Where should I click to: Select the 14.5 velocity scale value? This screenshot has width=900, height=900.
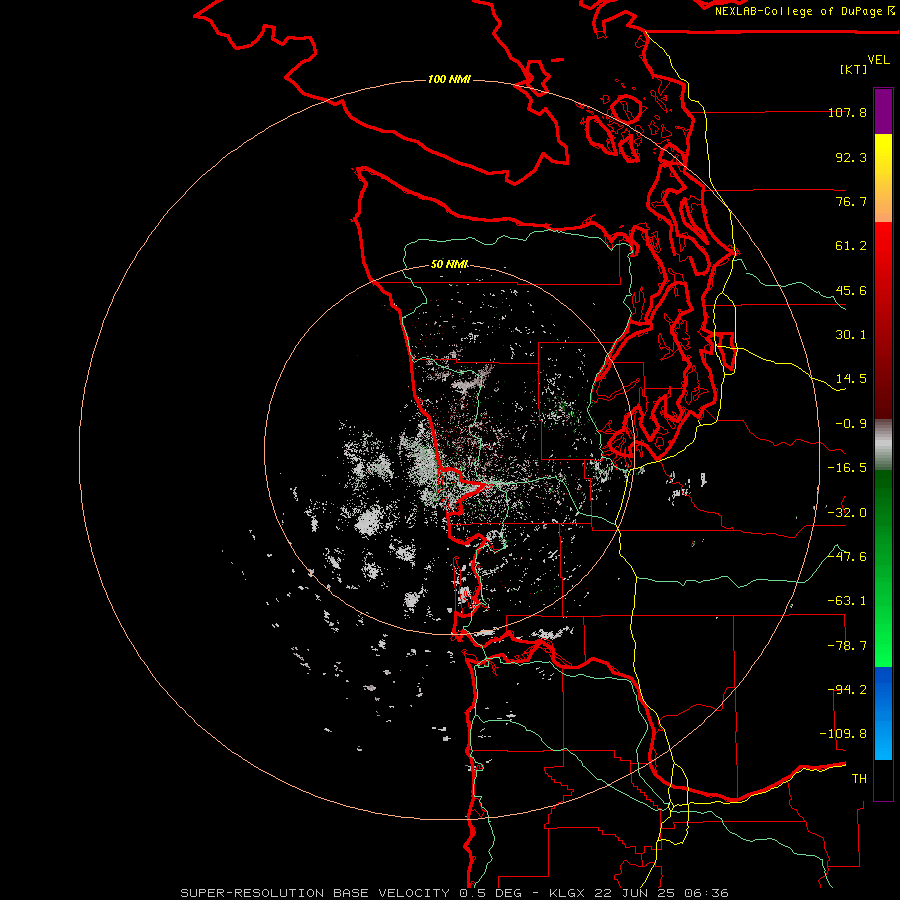click(x=851, y=379)
